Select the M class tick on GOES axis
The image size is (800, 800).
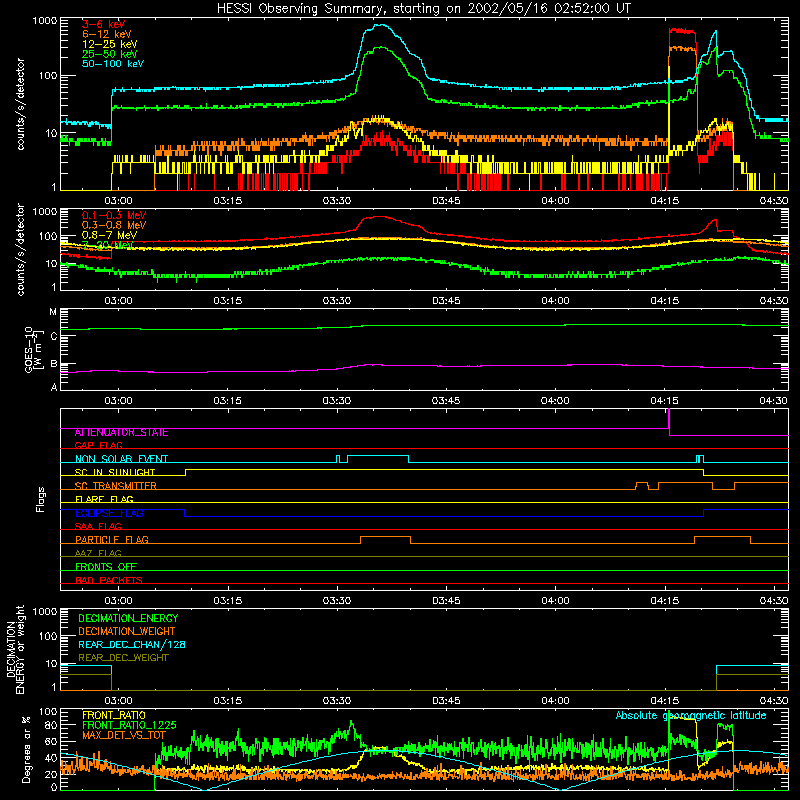coord(53,312)
